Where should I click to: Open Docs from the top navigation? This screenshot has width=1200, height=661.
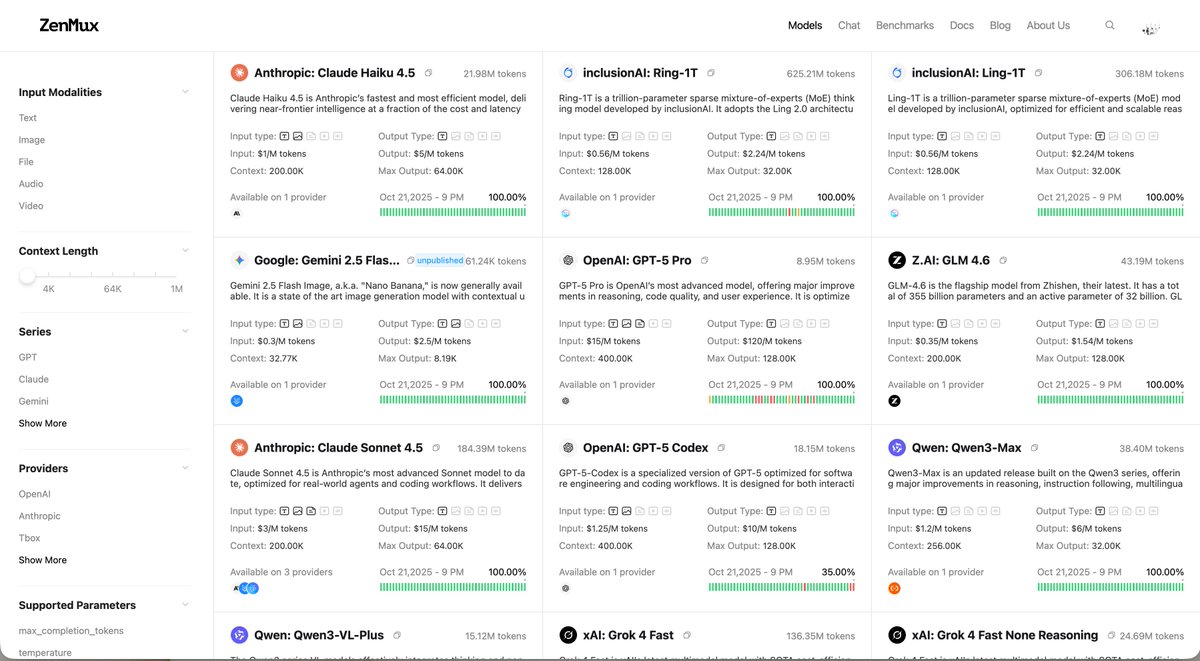click(x=962, y=25)
